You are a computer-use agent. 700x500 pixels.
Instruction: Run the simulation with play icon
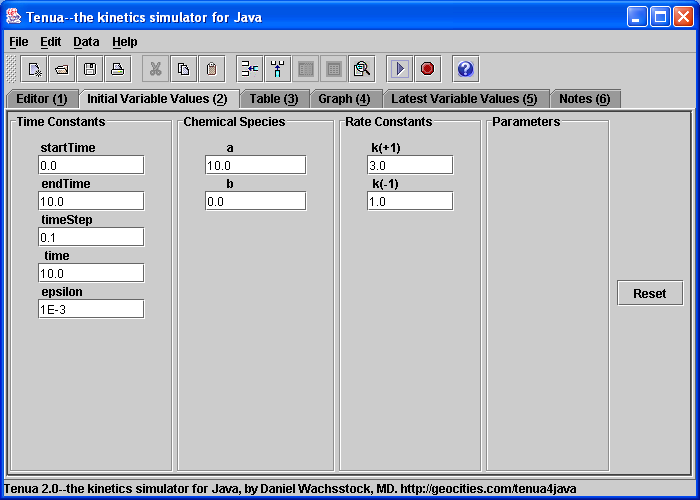click(x=400, y=69)
